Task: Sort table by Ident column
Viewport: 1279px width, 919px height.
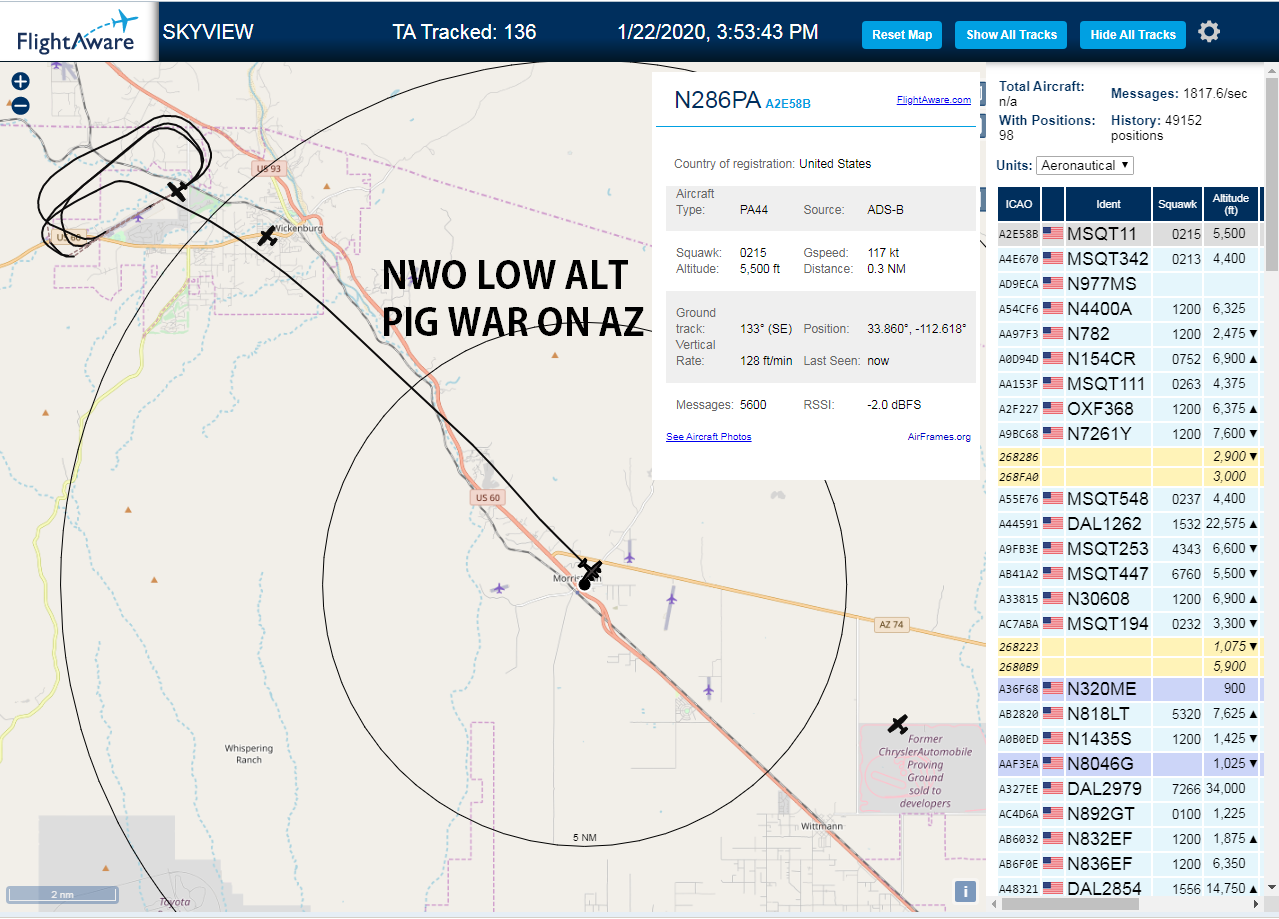Action: point(1109,203)
